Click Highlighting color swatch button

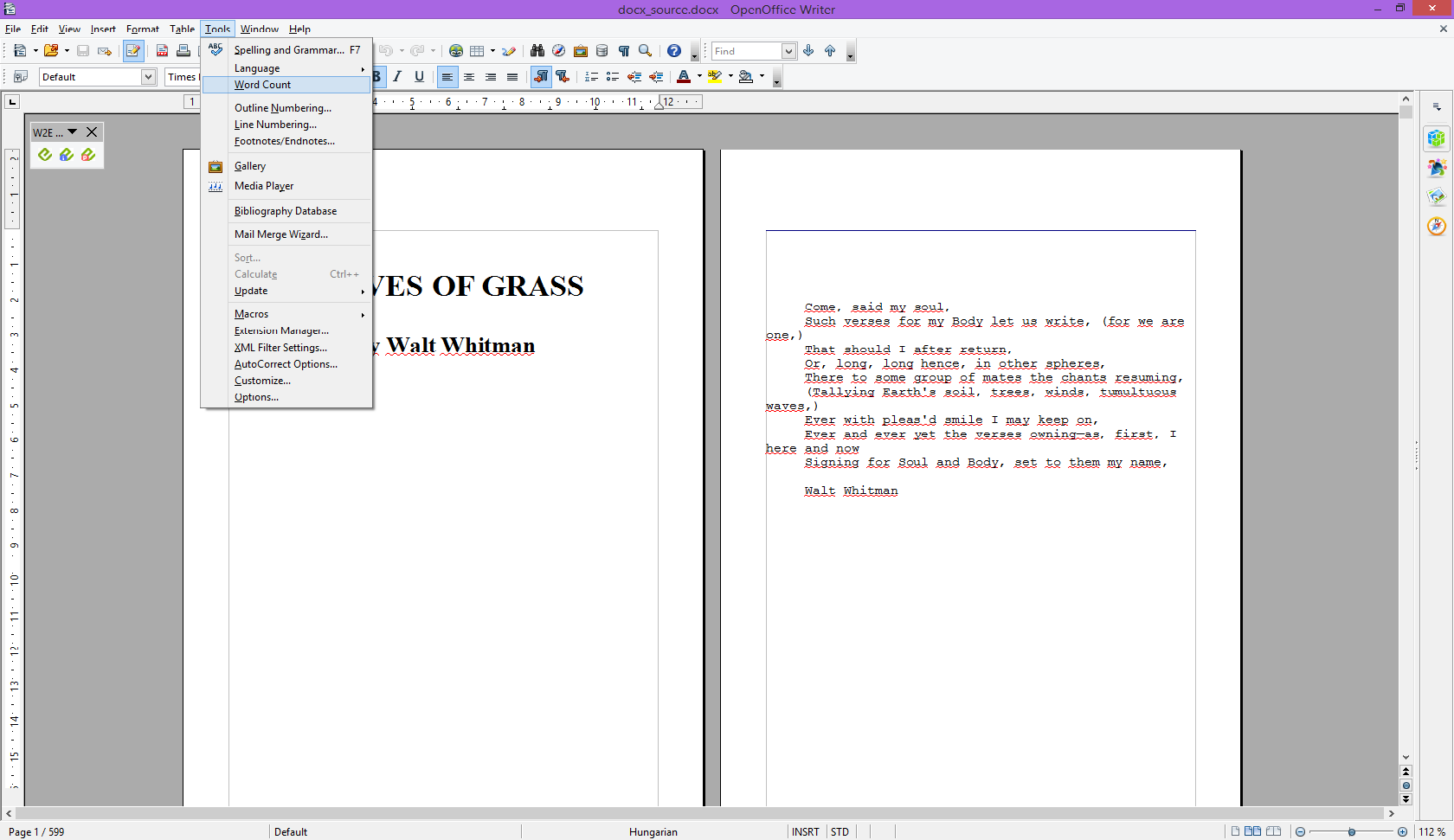(715, 77)
